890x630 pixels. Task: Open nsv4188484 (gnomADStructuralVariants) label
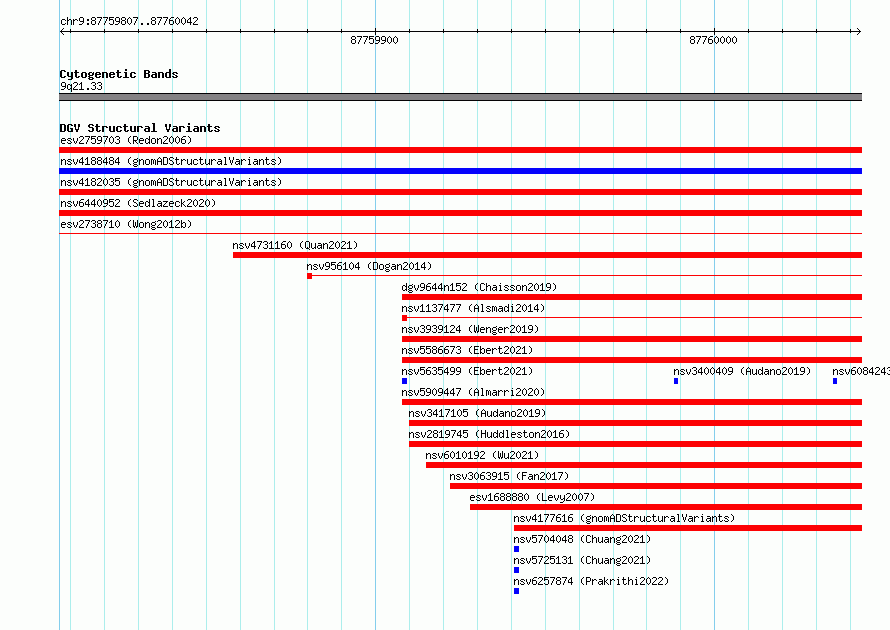pyautogui.click(x=171, y=161)
